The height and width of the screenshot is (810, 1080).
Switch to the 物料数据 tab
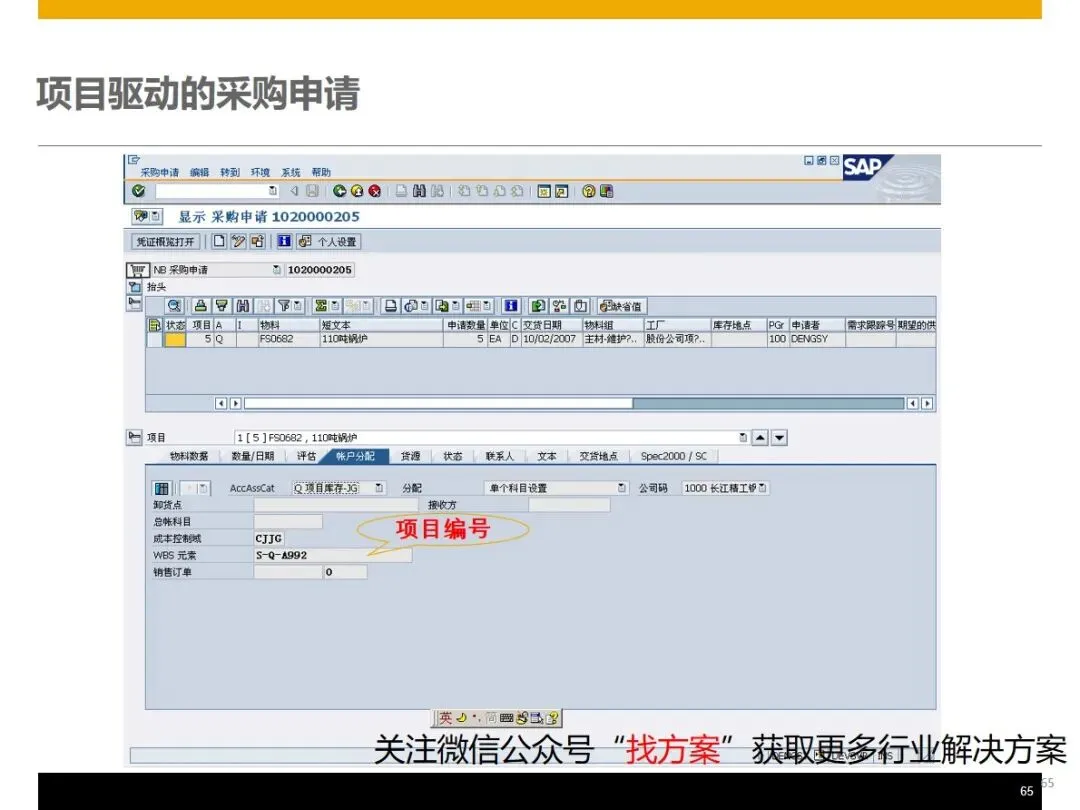pyautogui.click(x=189, y=456)
